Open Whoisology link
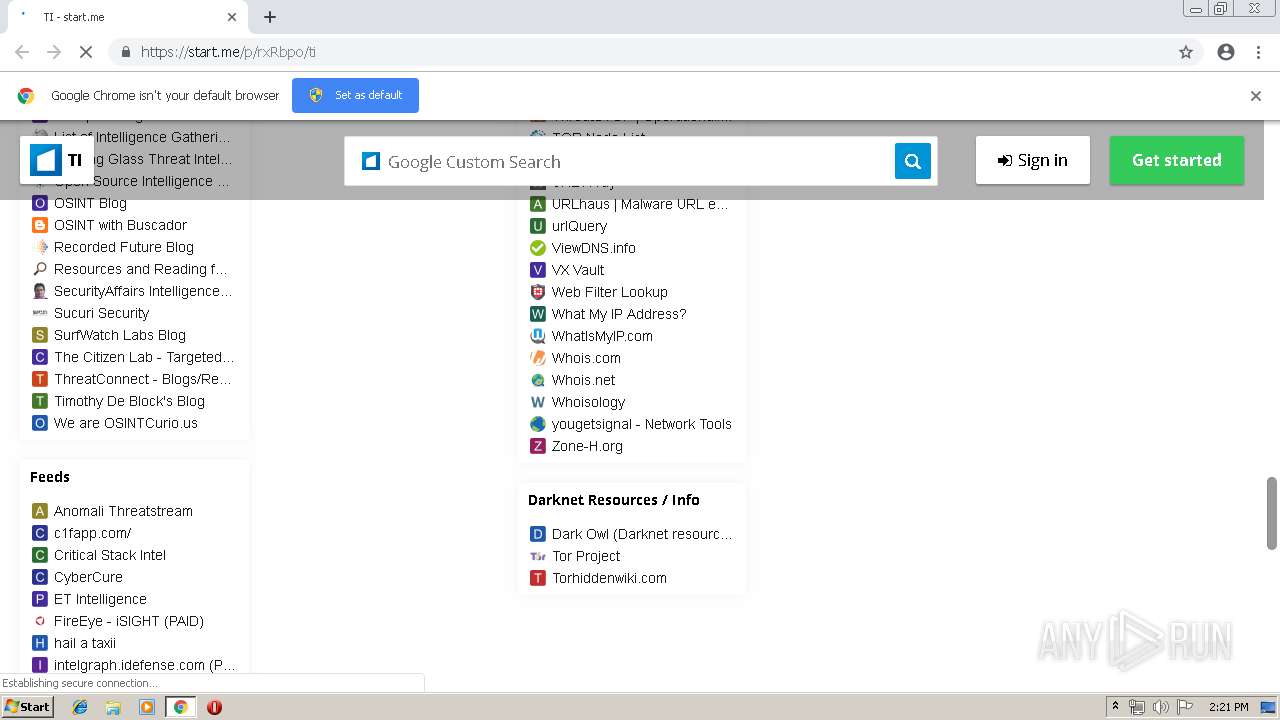 click(x=588, y=402)
